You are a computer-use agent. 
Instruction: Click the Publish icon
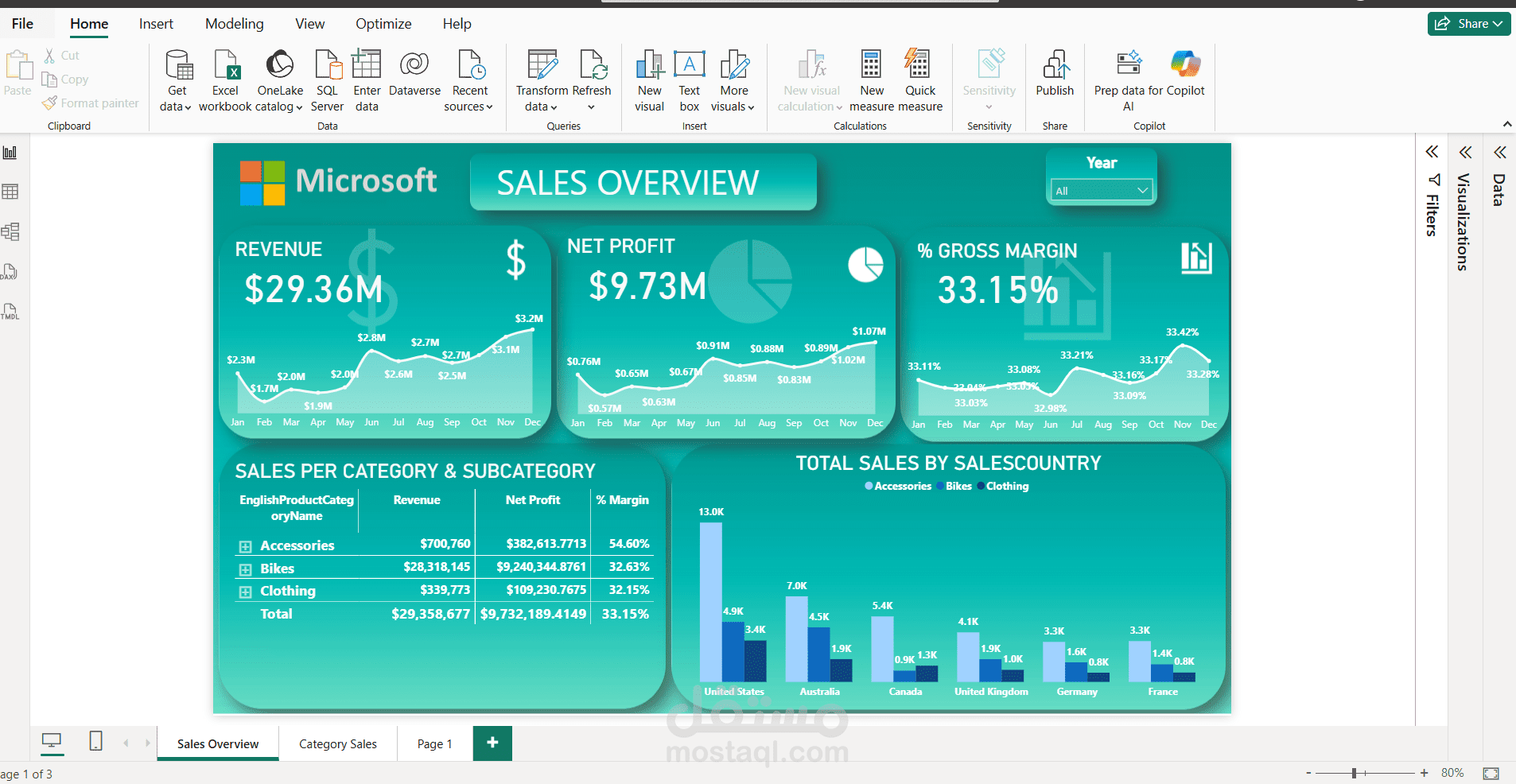tap(1055, 65)
